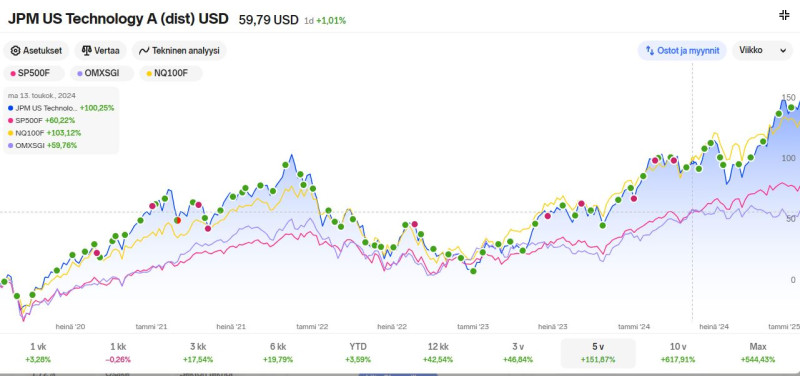The height and width of the screenshot is (376, 800).
Task: Click the 1d +1,01% change text
Action: click(x=325, y=21)
